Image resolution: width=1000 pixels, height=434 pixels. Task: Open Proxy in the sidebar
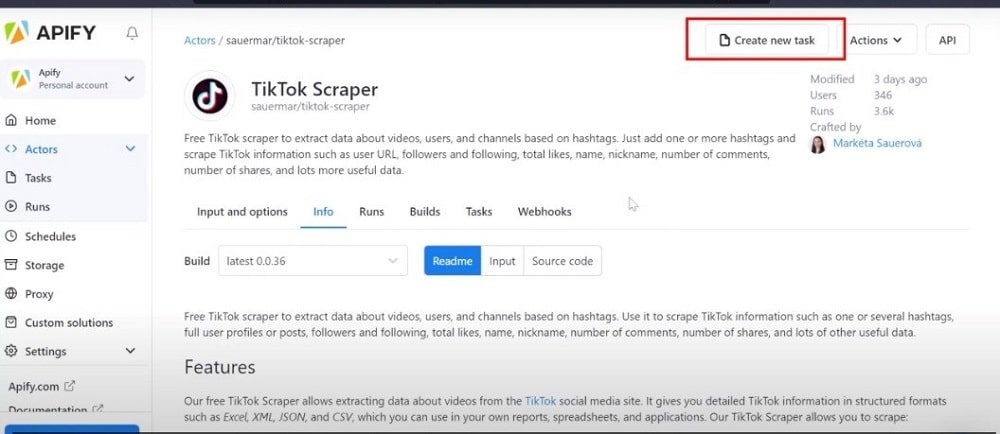(39, 294)
